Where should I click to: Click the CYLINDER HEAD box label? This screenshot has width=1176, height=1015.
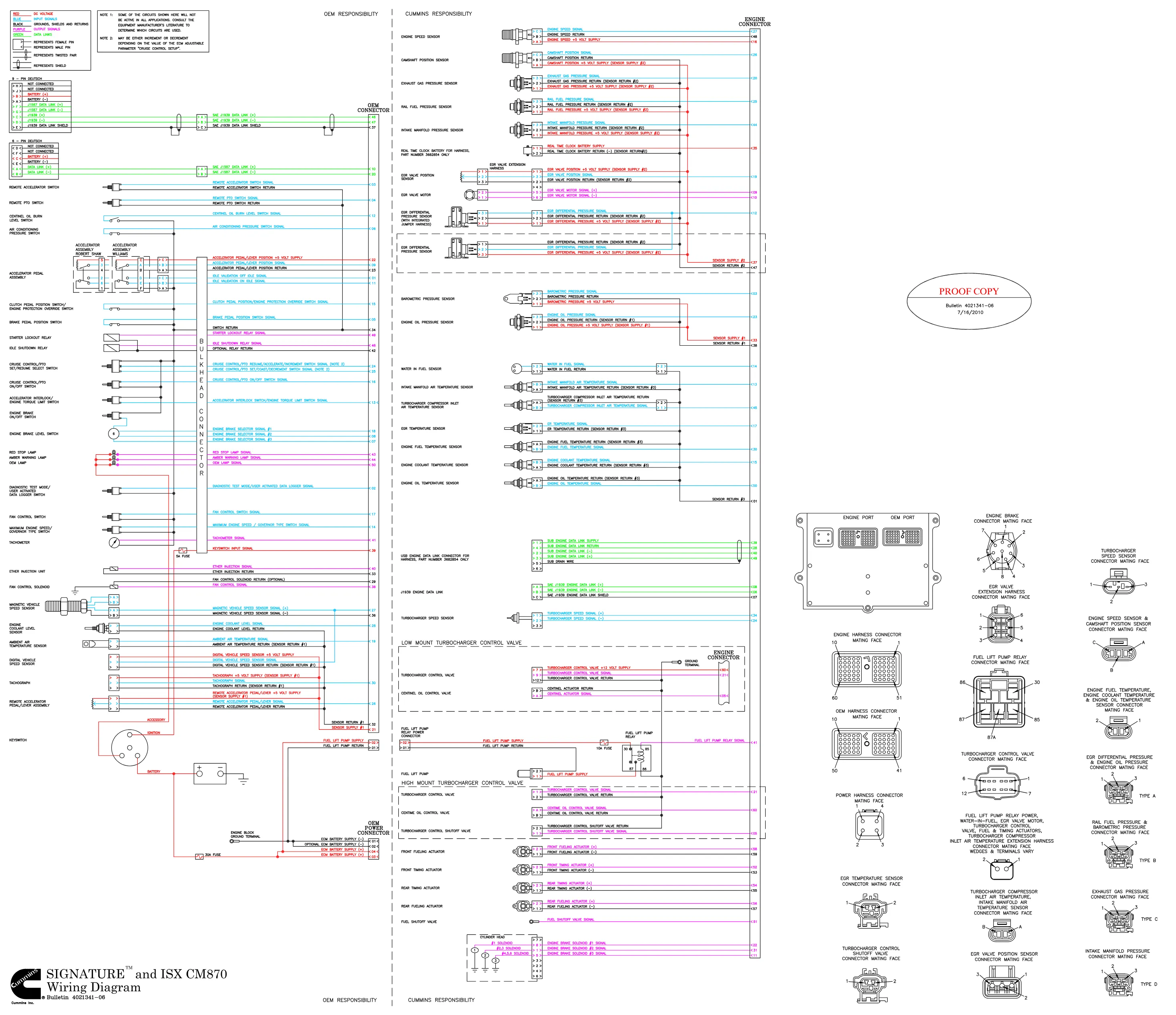492,937
